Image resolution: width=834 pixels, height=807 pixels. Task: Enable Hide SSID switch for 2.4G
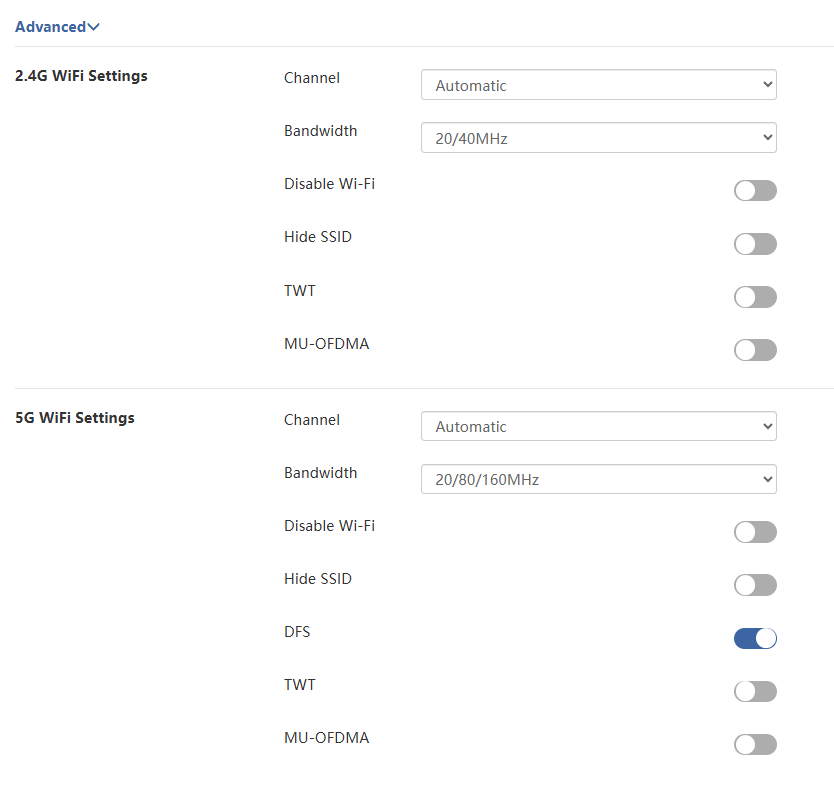755,244
